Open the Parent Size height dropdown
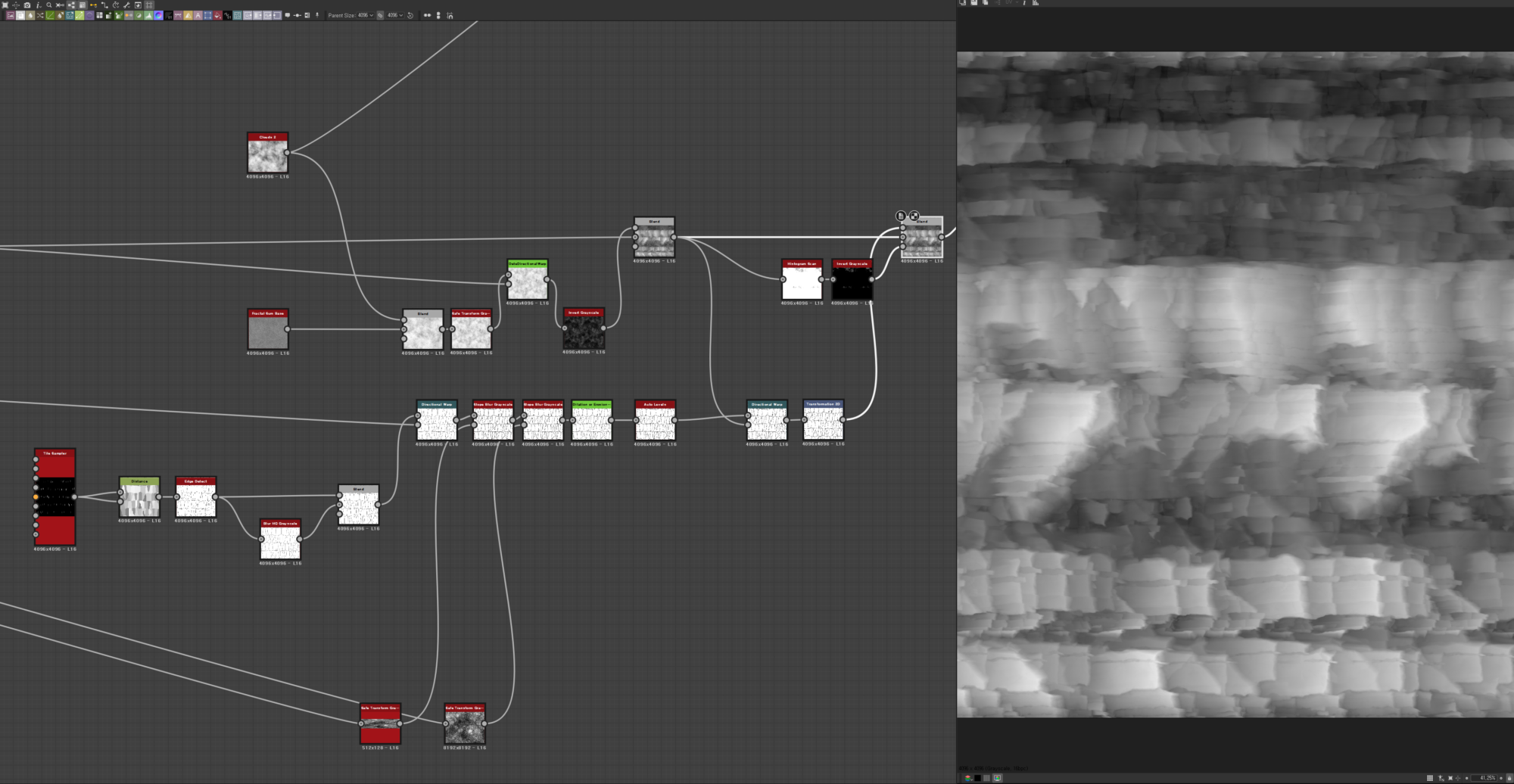 click(x=395, y=15)
